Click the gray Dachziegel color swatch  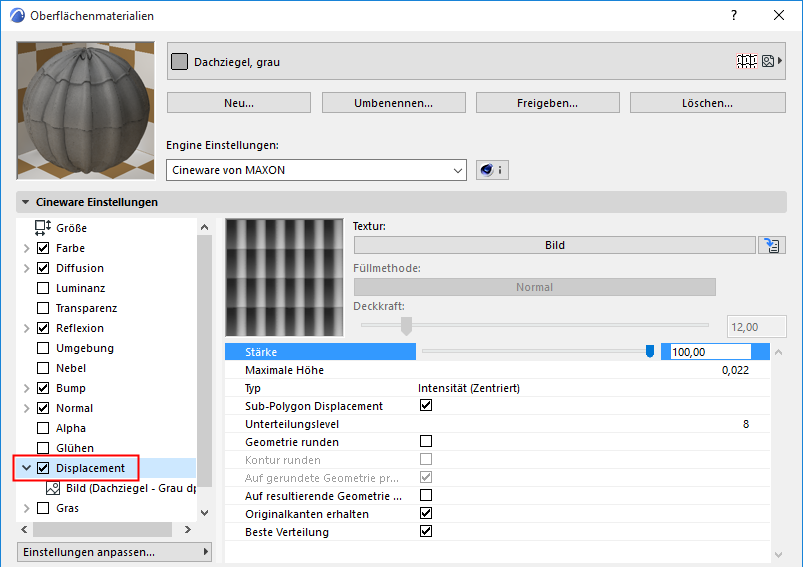click(x=179, y=61)
